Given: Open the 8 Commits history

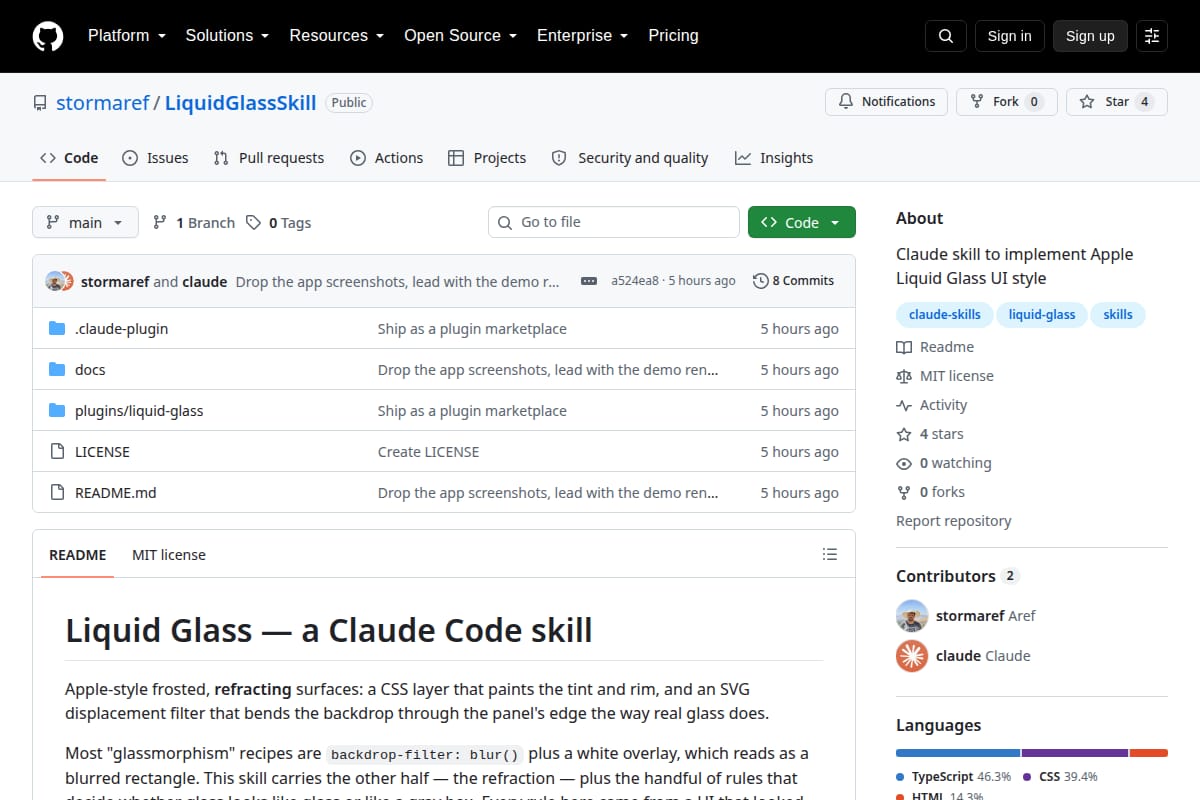Looking at the screenshot, I should [794, 281].
